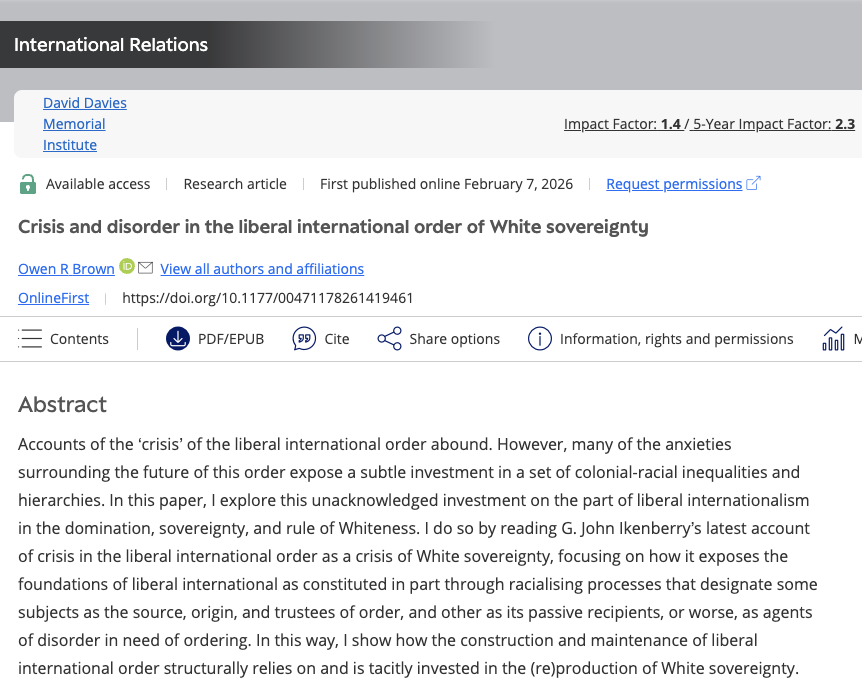This screenshot has width=862, height=698.
Task: Click the Research article label
Action: point(234,183)
